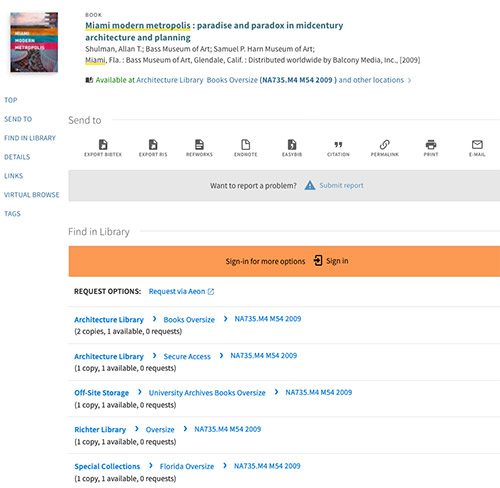
Task: Click the Export BibTeX icon
Action: 103,145
